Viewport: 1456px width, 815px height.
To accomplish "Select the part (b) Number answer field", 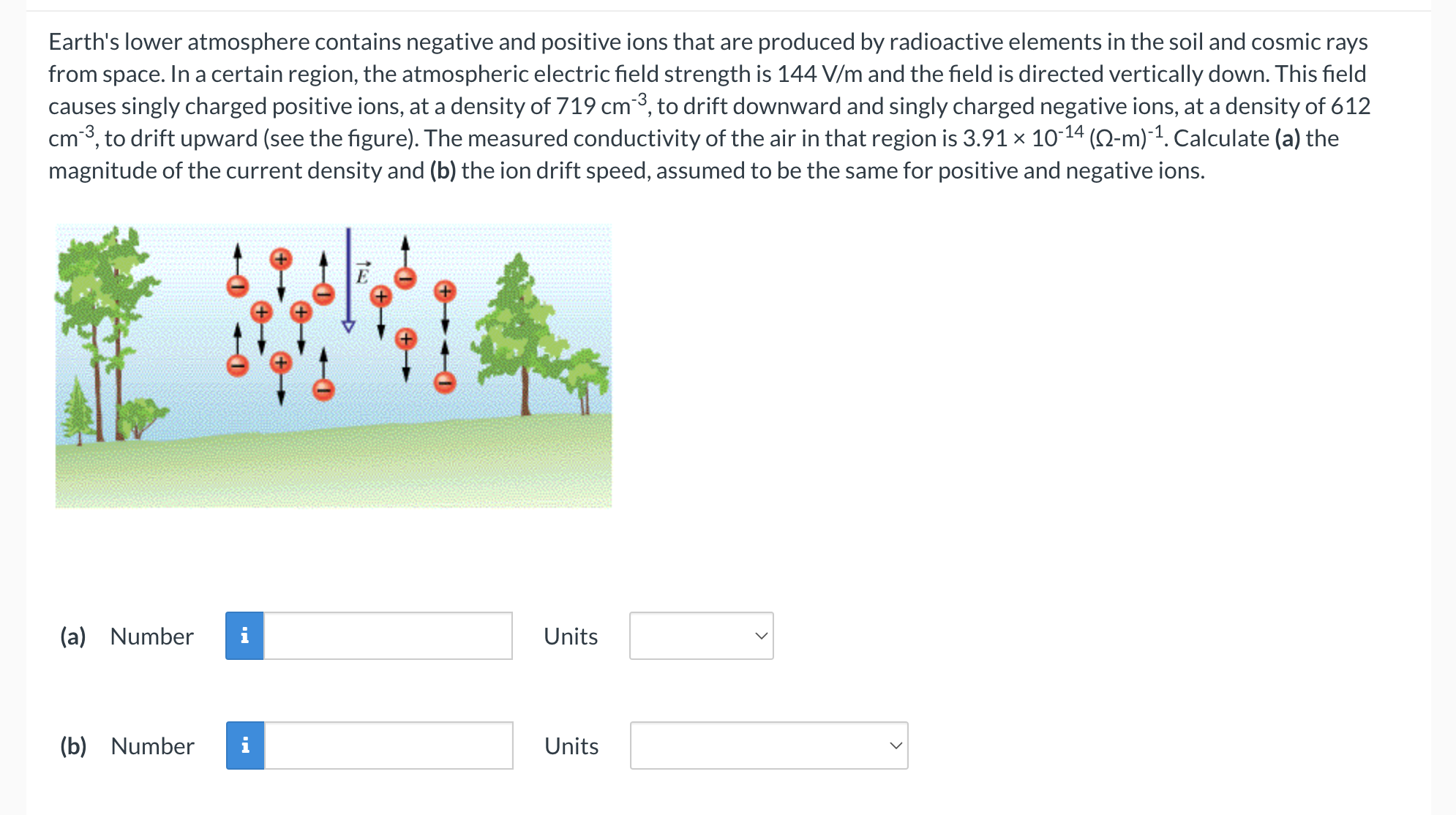I will click(388, 745).
